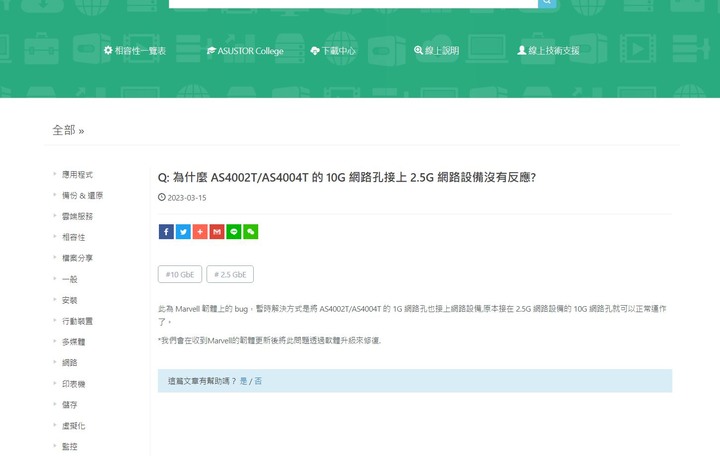The width and height of the screenshot is (720, 456).
Task: Click the article date 2023-03-15
Action: tap(186, 198)
